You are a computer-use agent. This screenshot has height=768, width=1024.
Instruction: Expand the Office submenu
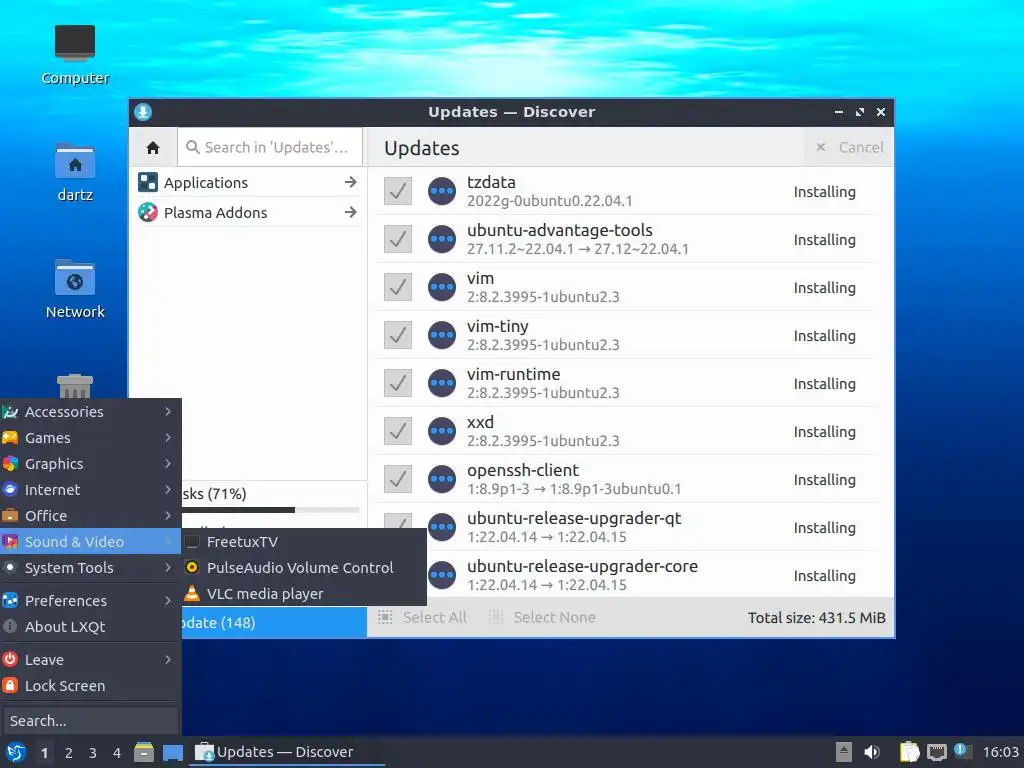point(91,516)
